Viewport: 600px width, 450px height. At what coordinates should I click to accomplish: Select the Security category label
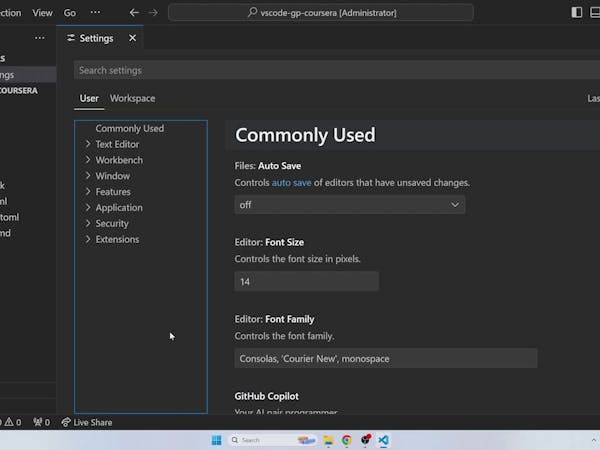tap(112, 223)
